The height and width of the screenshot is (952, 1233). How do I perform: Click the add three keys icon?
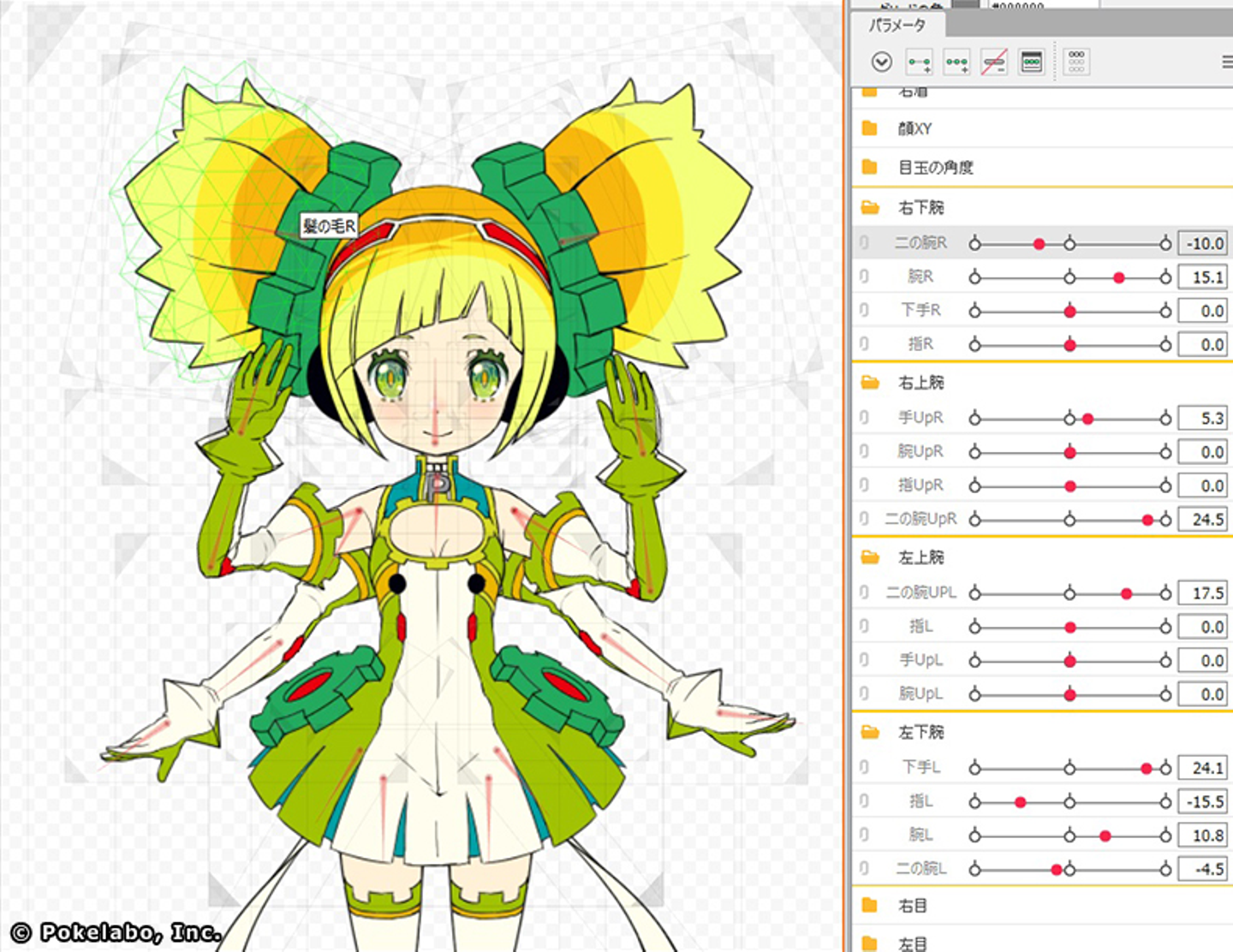pyautogui.click(x=956, y=62)
